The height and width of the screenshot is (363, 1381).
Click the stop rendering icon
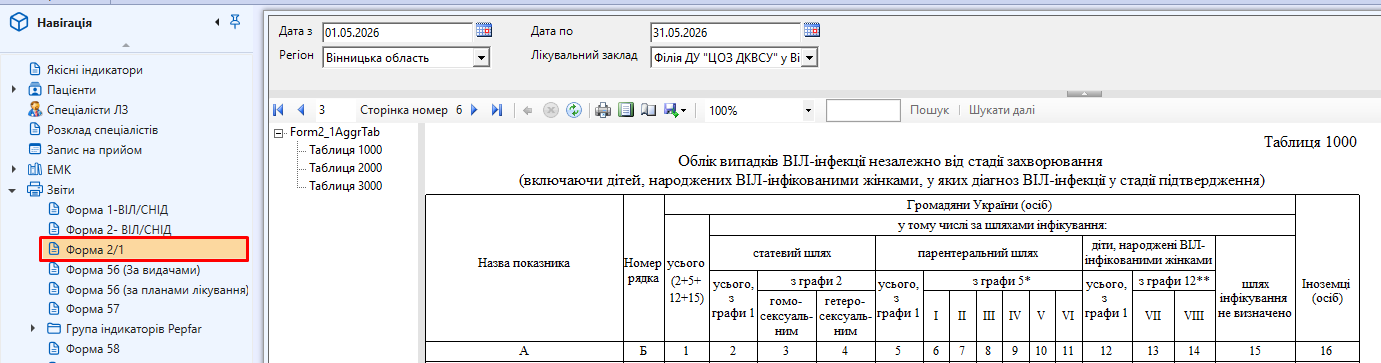point(550,110)
